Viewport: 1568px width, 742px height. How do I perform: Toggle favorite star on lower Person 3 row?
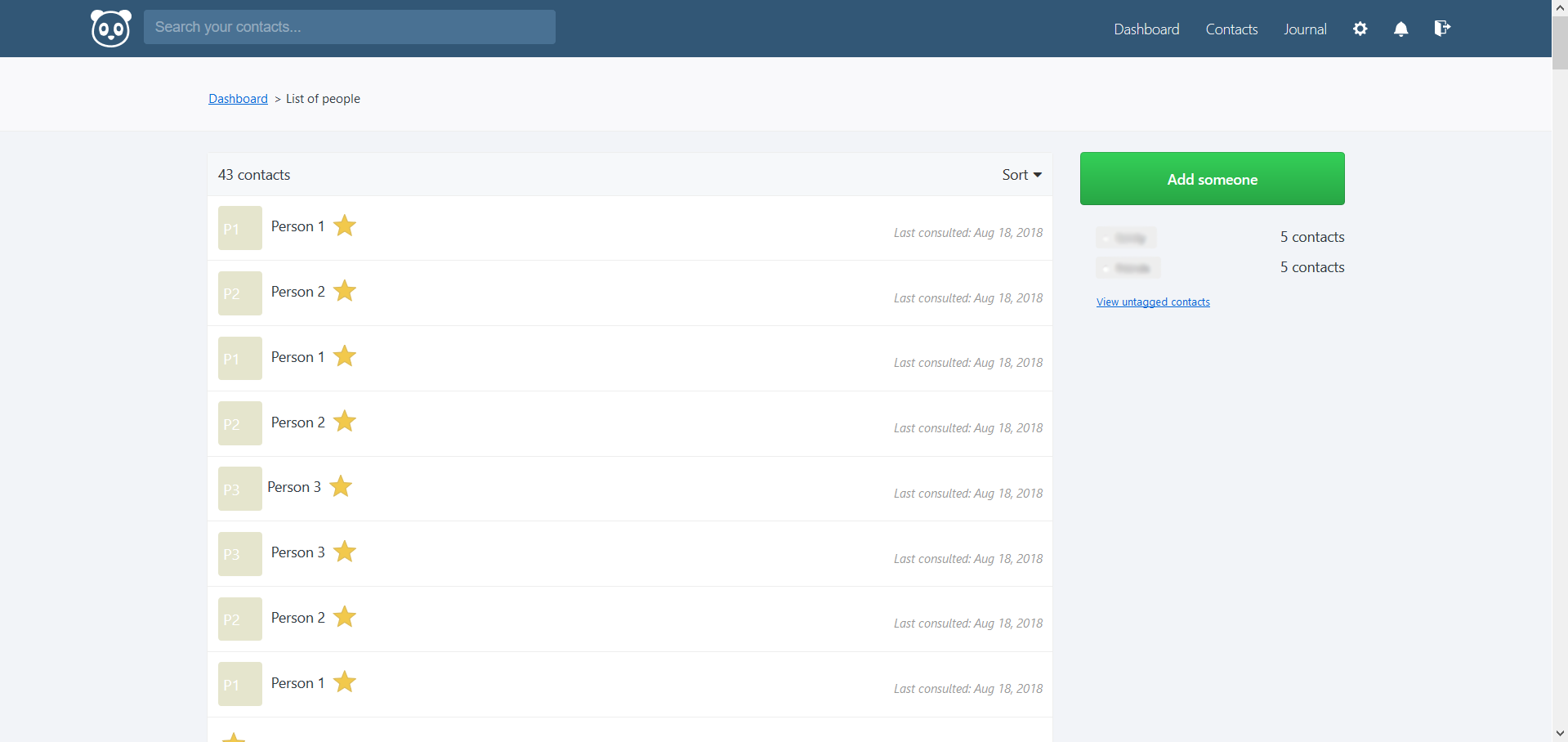click(x=345, y=552)
